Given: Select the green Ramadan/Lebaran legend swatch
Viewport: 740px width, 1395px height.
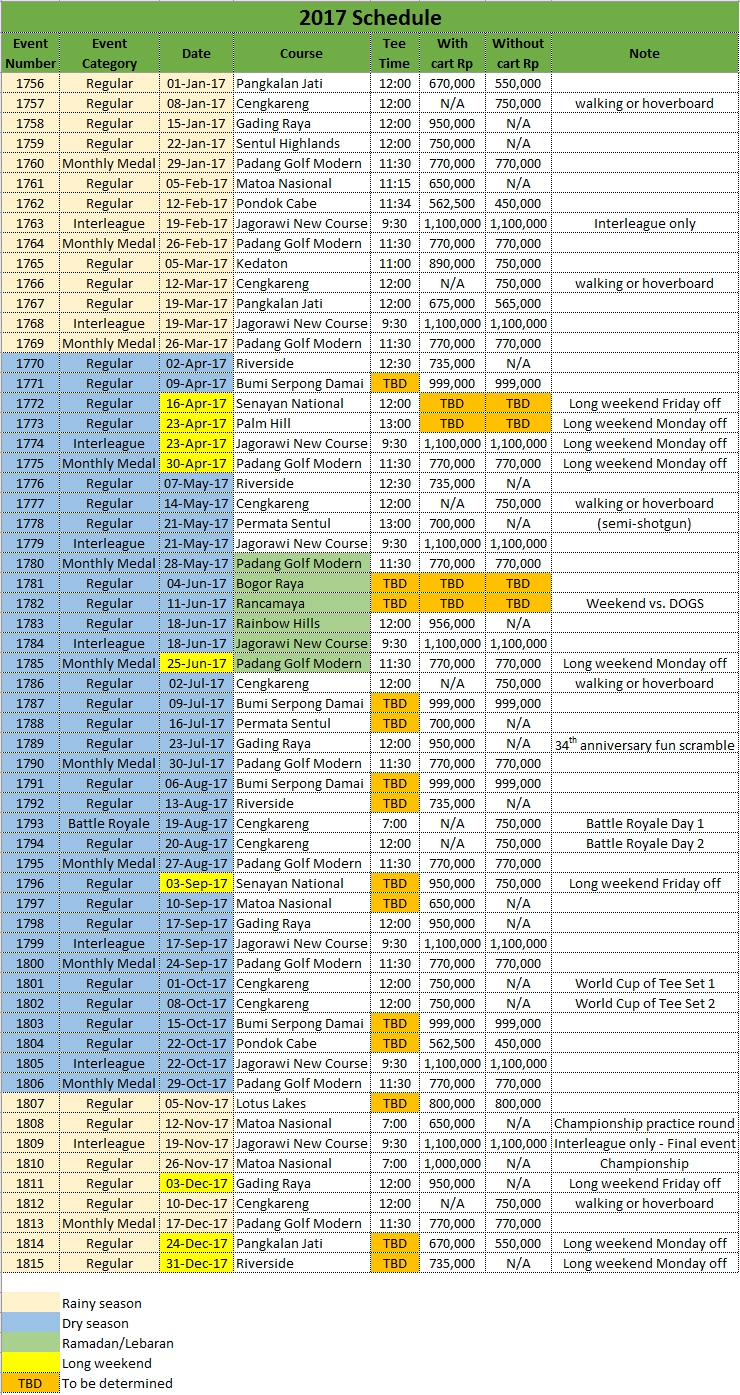Looking at the screenshot, I should pos(30,1343).
